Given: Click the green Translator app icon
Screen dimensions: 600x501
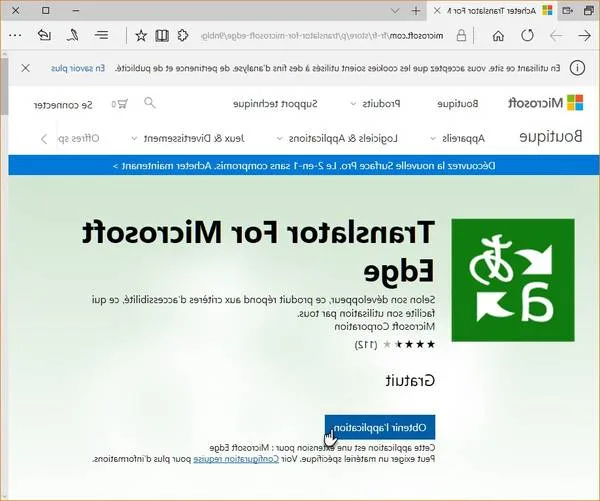Looking at the screenshot, I should (x=513, y=280).
